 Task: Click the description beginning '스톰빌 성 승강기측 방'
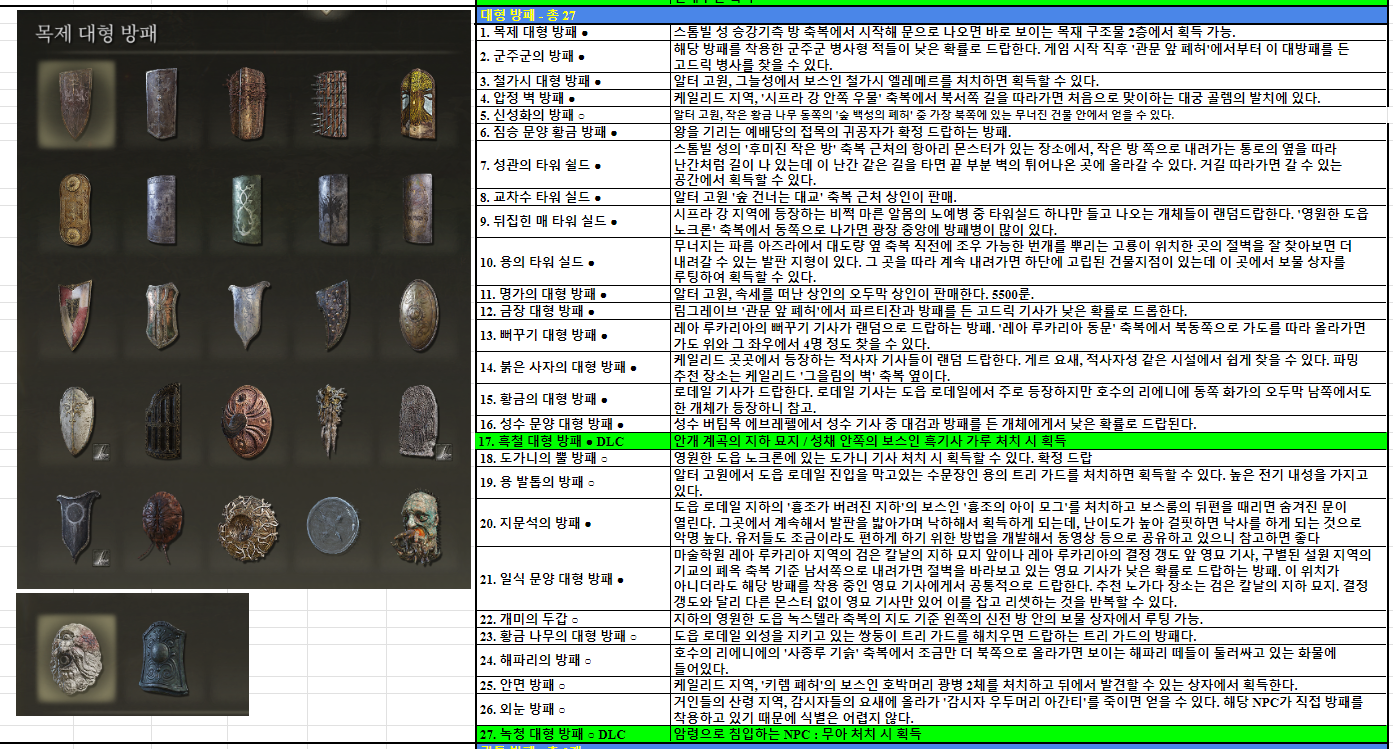(x=1031, y=32)
